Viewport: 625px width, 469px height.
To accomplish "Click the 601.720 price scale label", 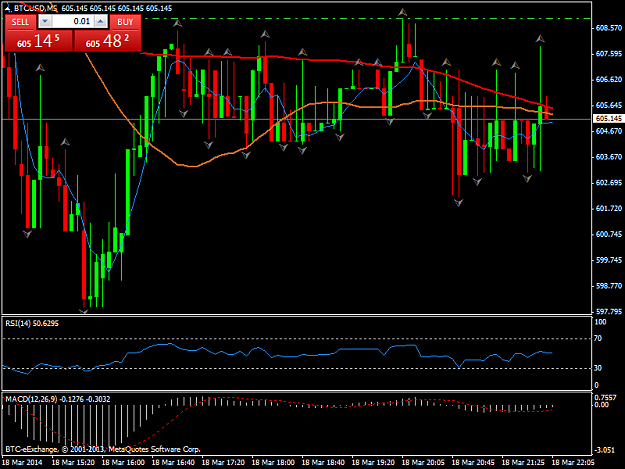I will 609,208.
